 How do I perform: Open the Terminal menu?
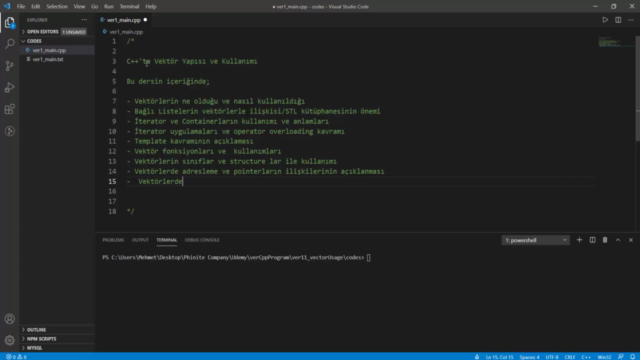tap(129, 7)
